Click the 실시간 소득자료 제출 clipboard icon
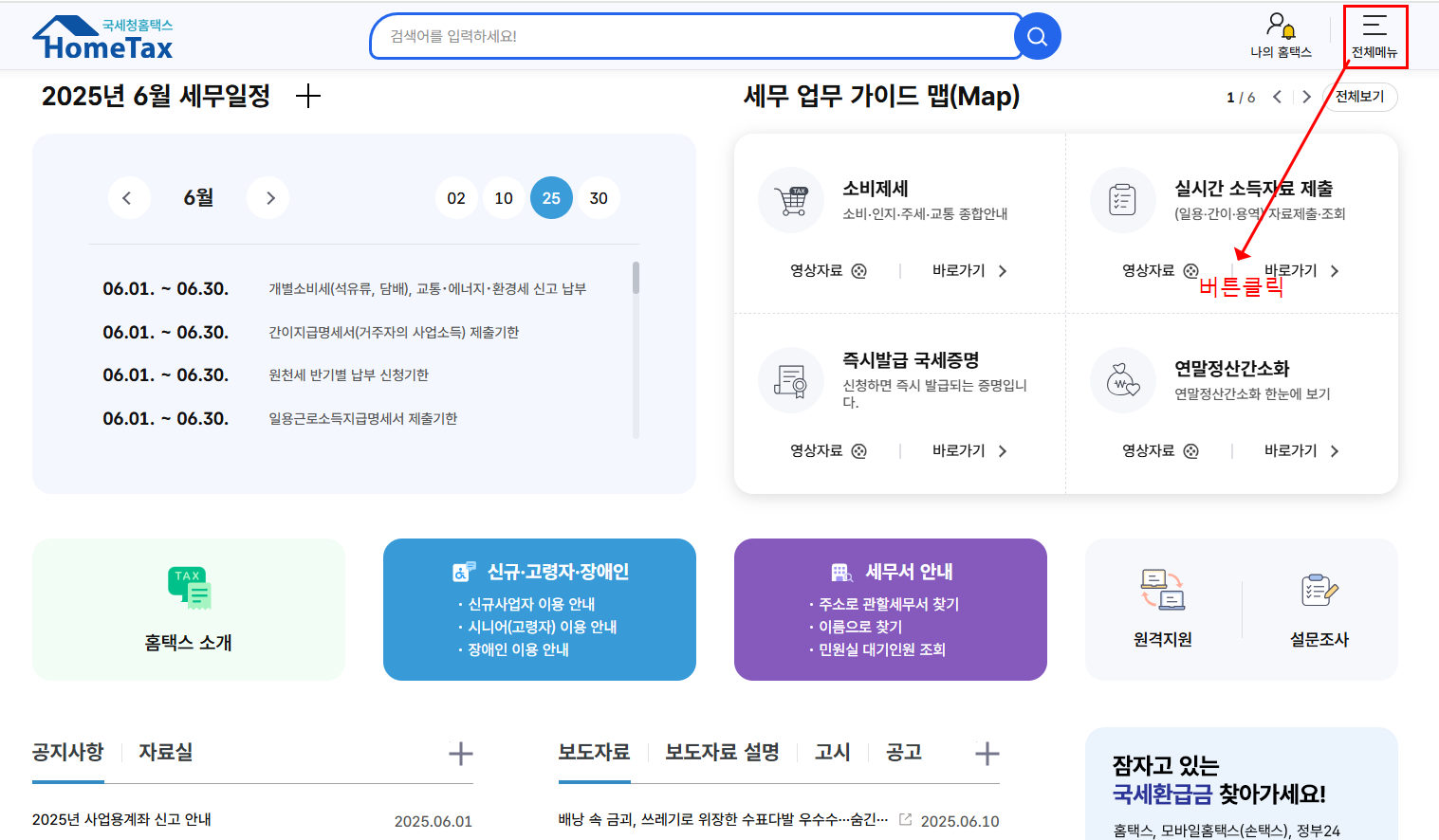This screenshot has height=840, width=1439. 1123,198
